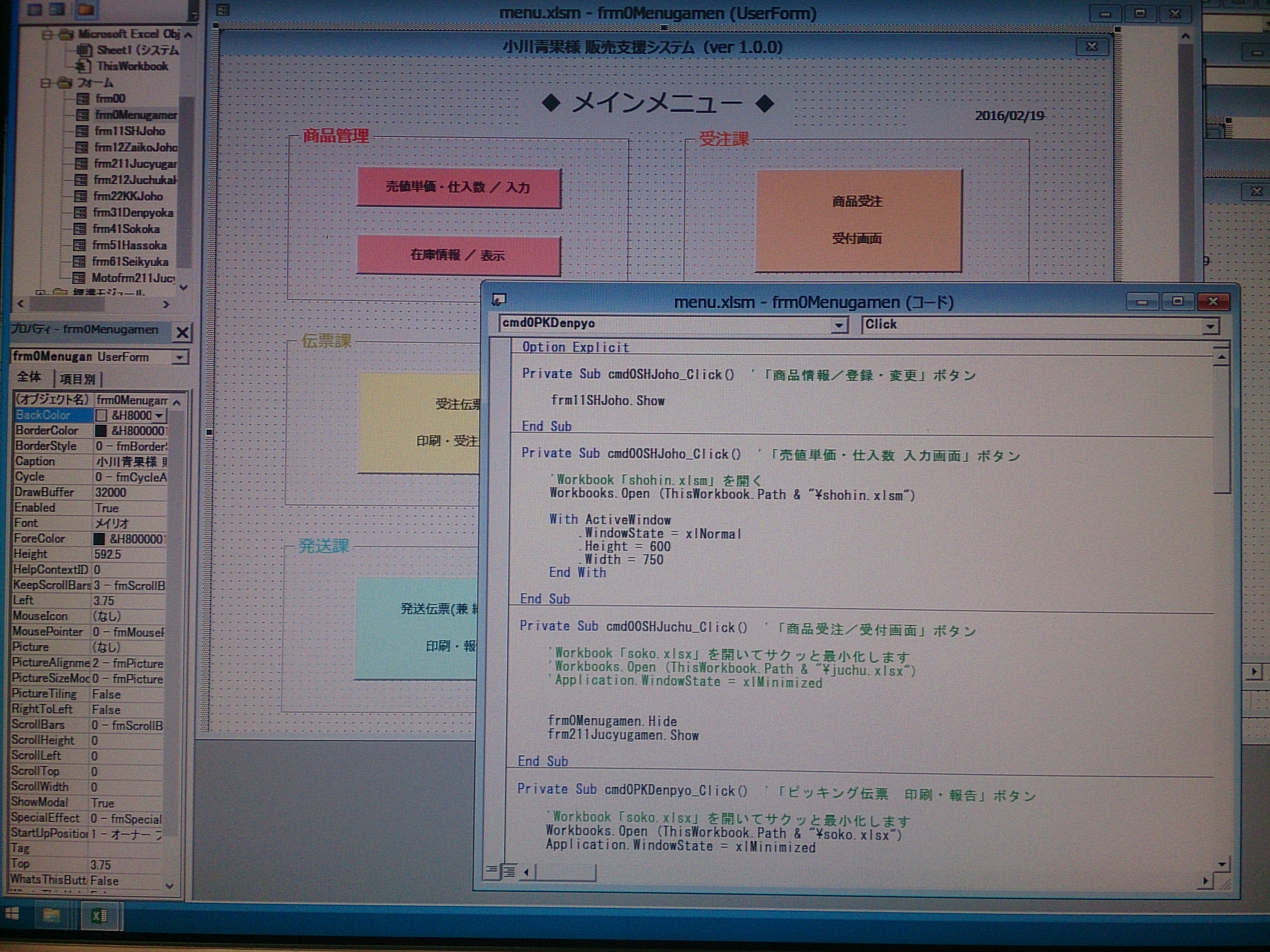Switch to the 項目別 tab in Properties
This screenshot has width=1270, height=952.
coord(77,379)
